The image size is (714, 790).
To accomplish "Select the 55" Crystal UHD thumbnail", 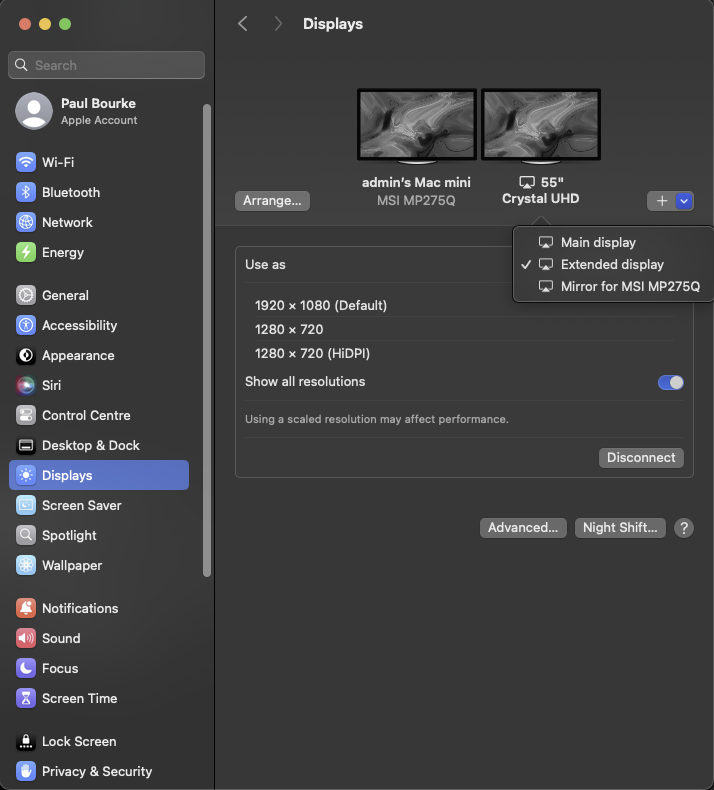I will (541, 124).
